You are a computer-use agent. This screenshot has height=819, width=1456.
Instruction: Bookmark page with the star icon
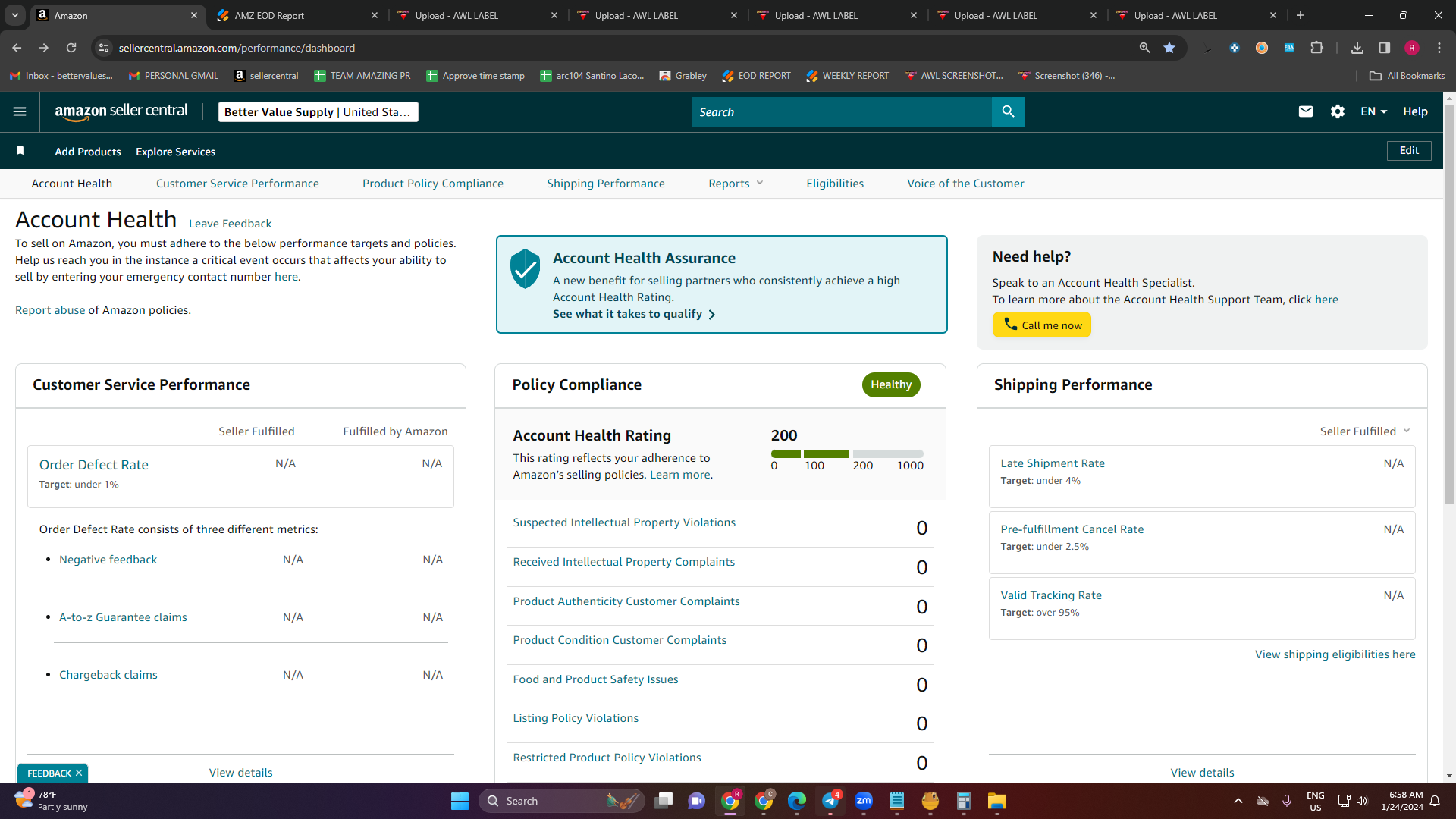[x=1169, y=48]
